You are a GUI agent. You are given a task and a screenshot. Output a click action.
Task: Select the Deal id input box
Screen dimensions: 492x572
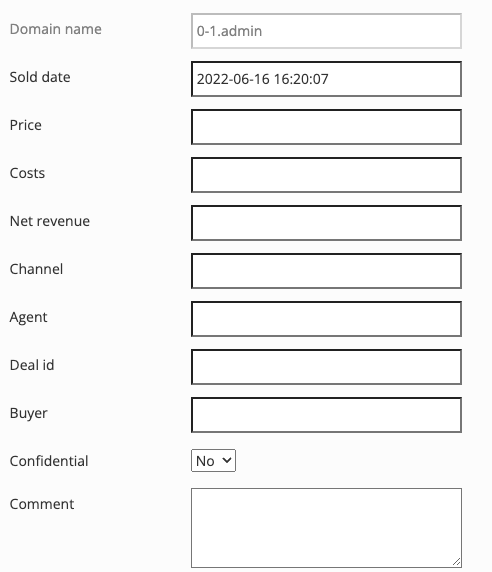[326, 367]
